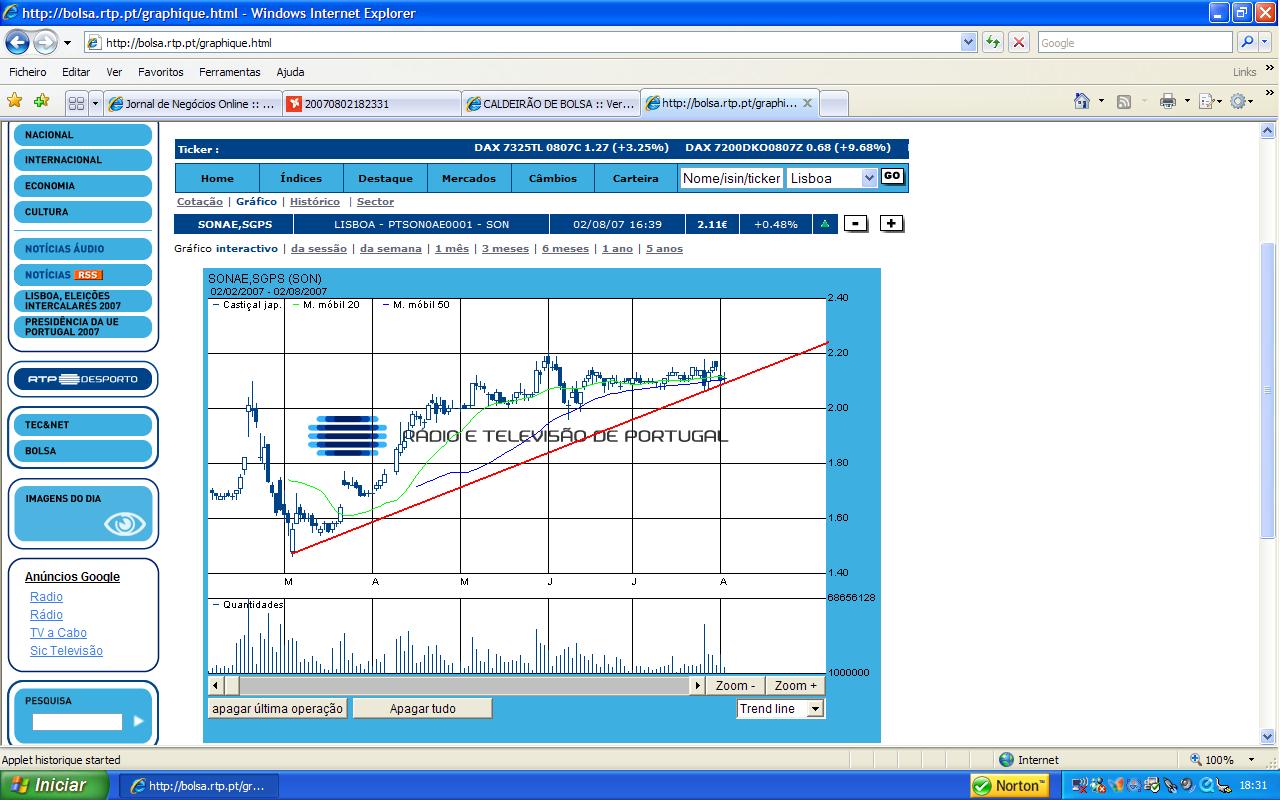Viewport: 1280px width, 800px height.
Task: Expand the print options dropdown arrow
Action: click(1186, 101)
